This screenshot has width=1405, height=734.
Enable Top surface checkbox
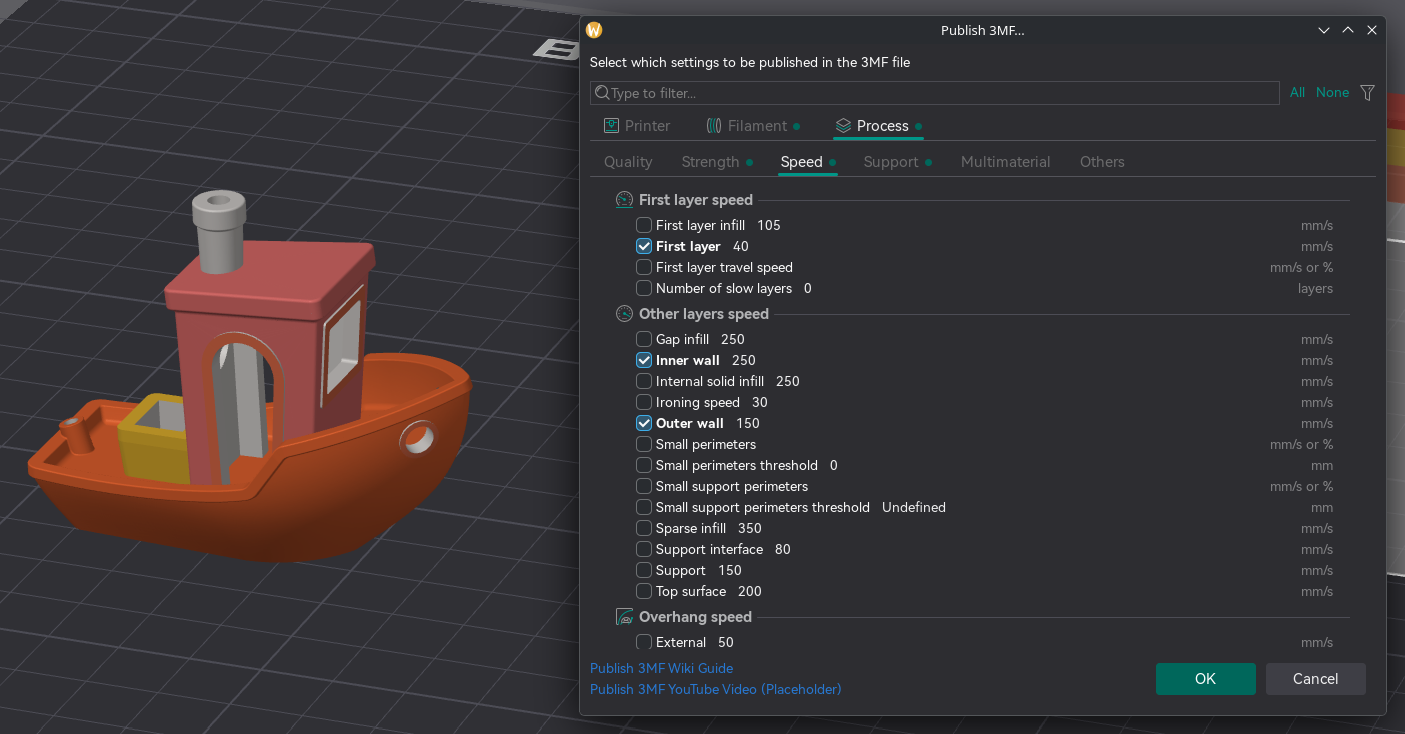coord(644,591)
